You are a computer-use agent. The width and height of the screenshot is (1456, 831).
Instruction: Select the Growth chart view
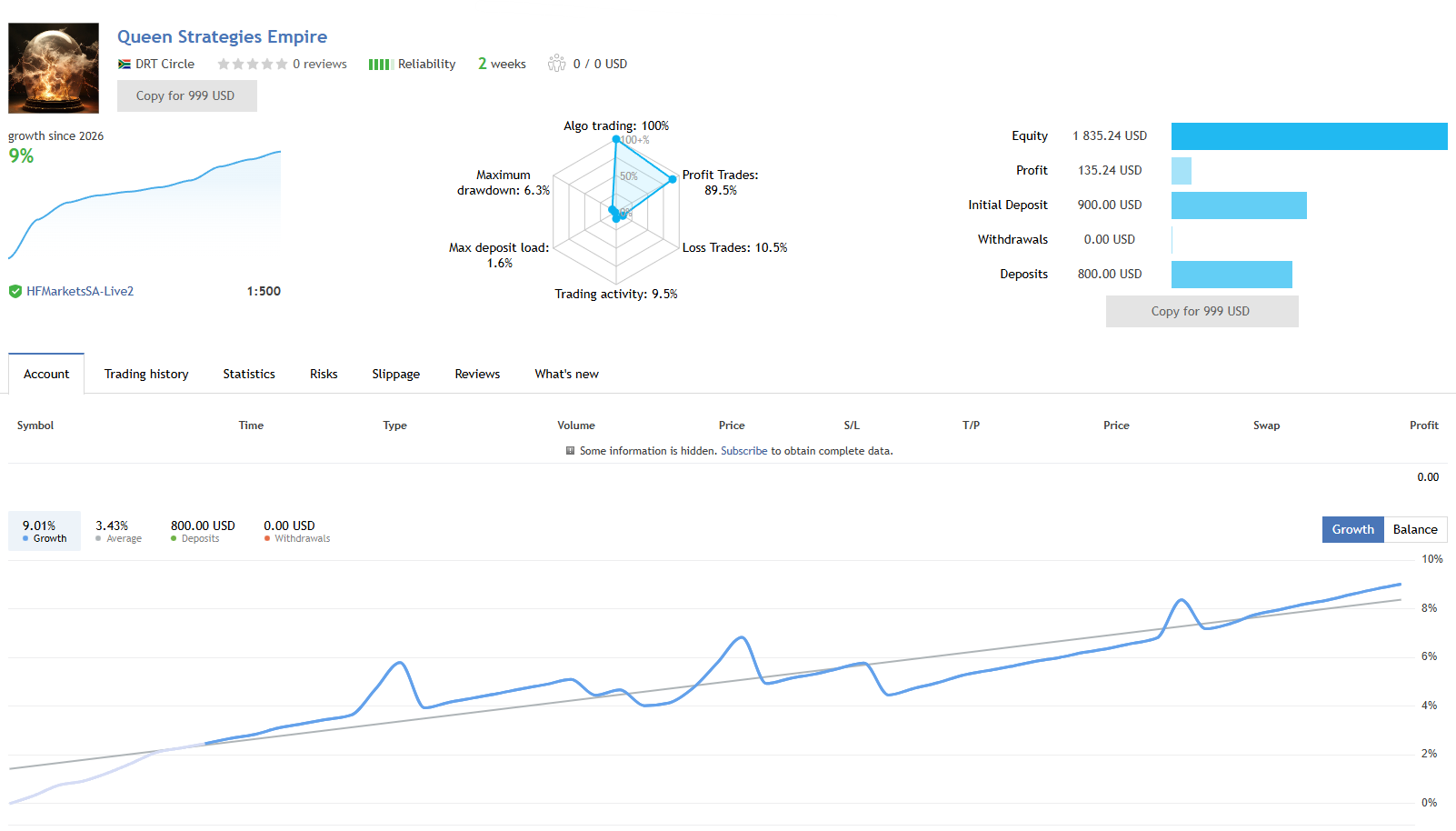click(1352, 529)
